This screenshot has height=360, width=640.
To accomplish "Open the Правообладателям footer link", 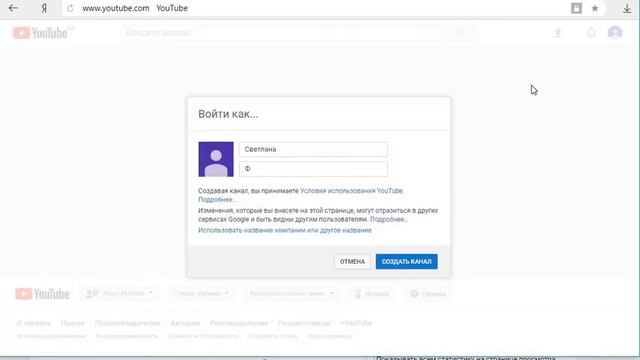I will pos(128,323).
